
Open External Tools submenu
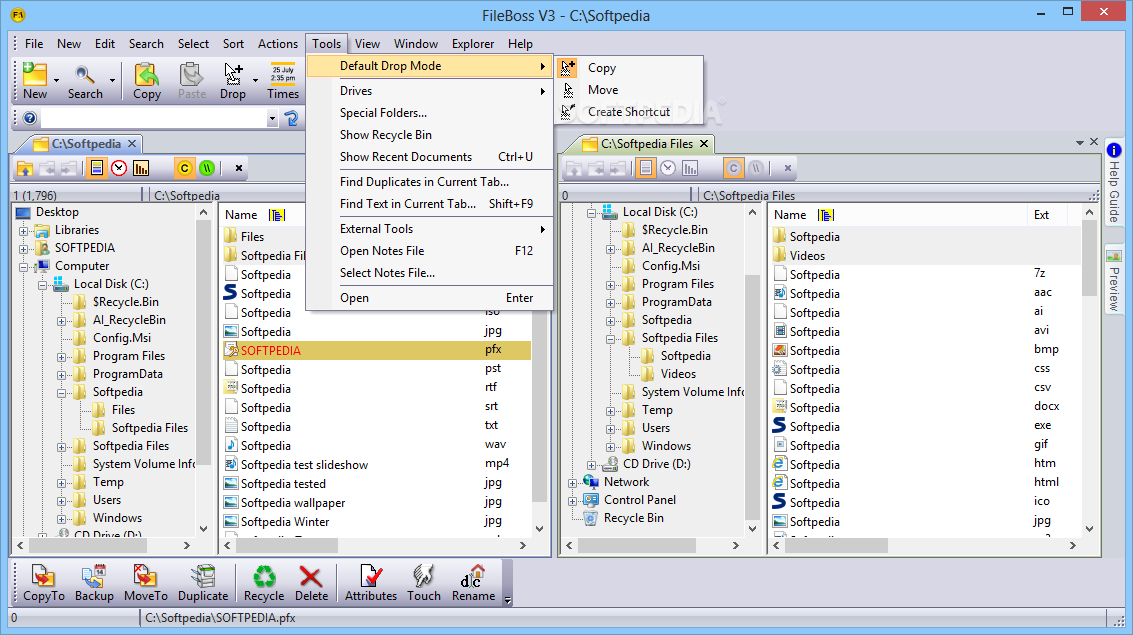tap(429, 229)
